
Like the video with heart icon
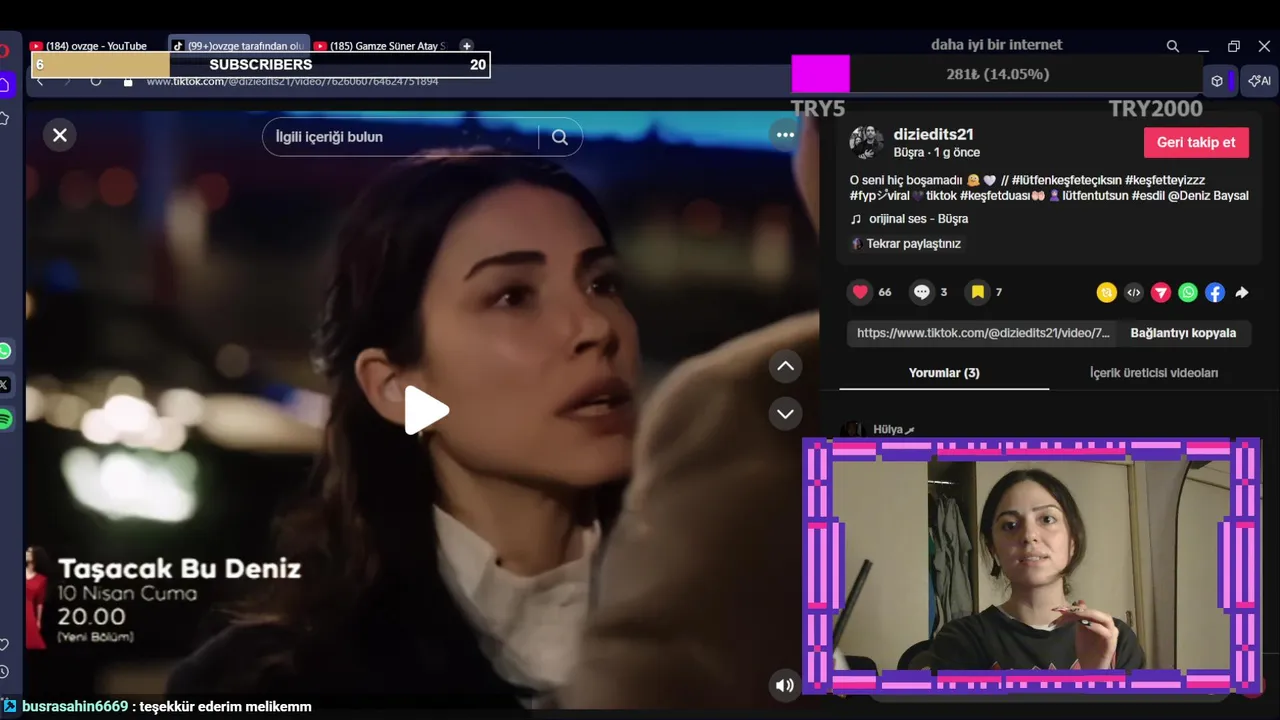pyautogui.click(x=860, y=292)
